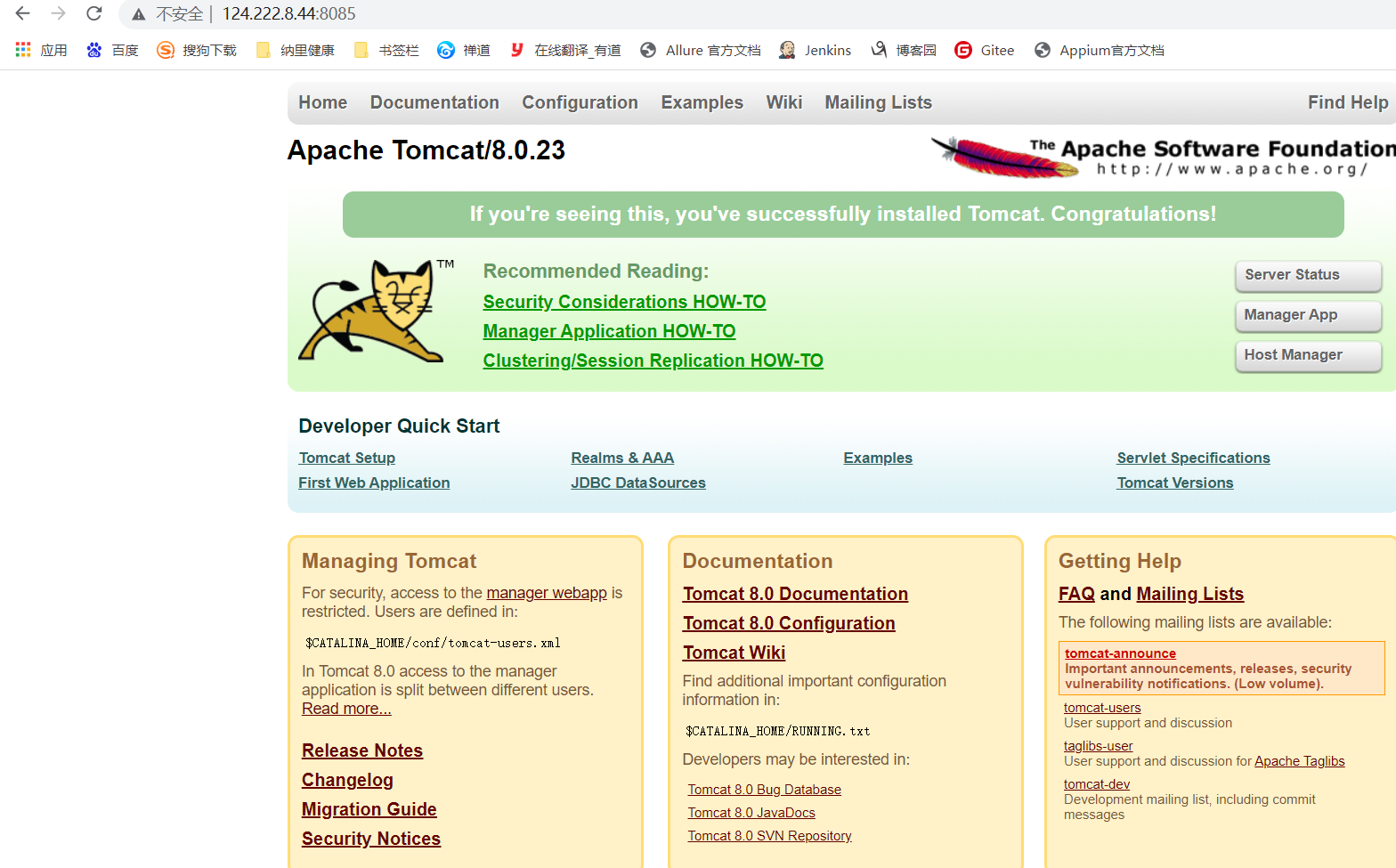Open the Realms & AAA link
Screen dimensions: 1396x868
pos(622,458)
